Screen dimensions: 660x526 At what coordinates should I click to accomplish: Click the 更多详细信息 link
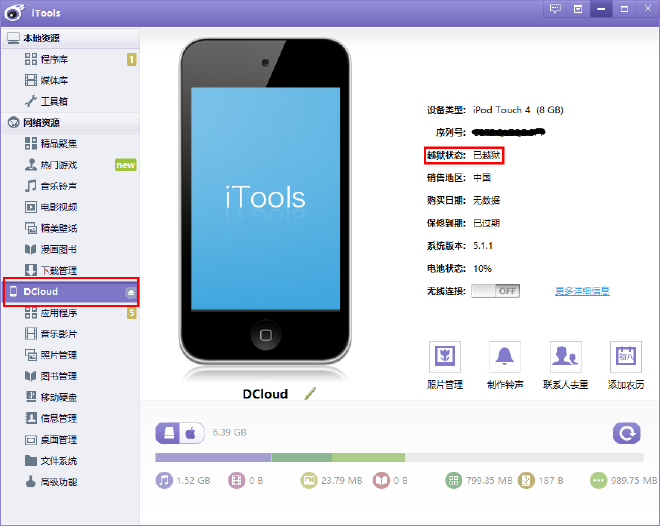(x=582, y=291)
